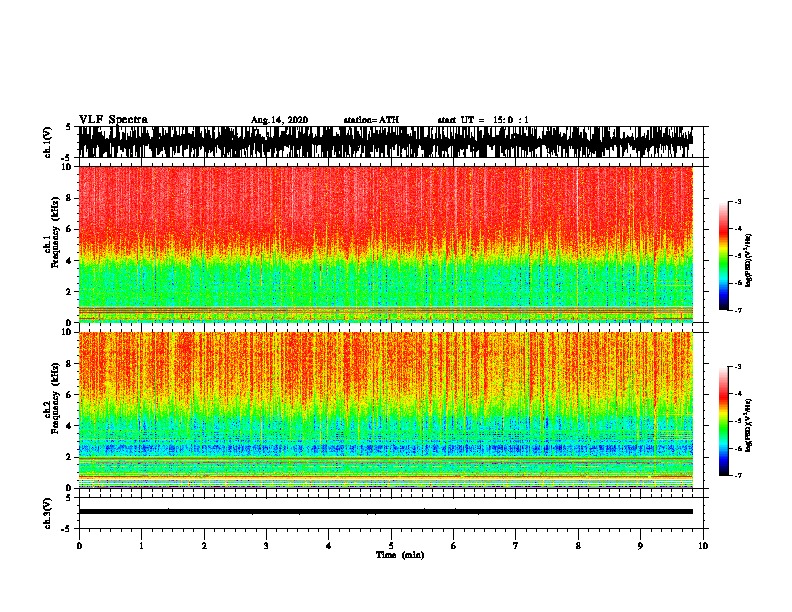Select the start UT time header

483,120
